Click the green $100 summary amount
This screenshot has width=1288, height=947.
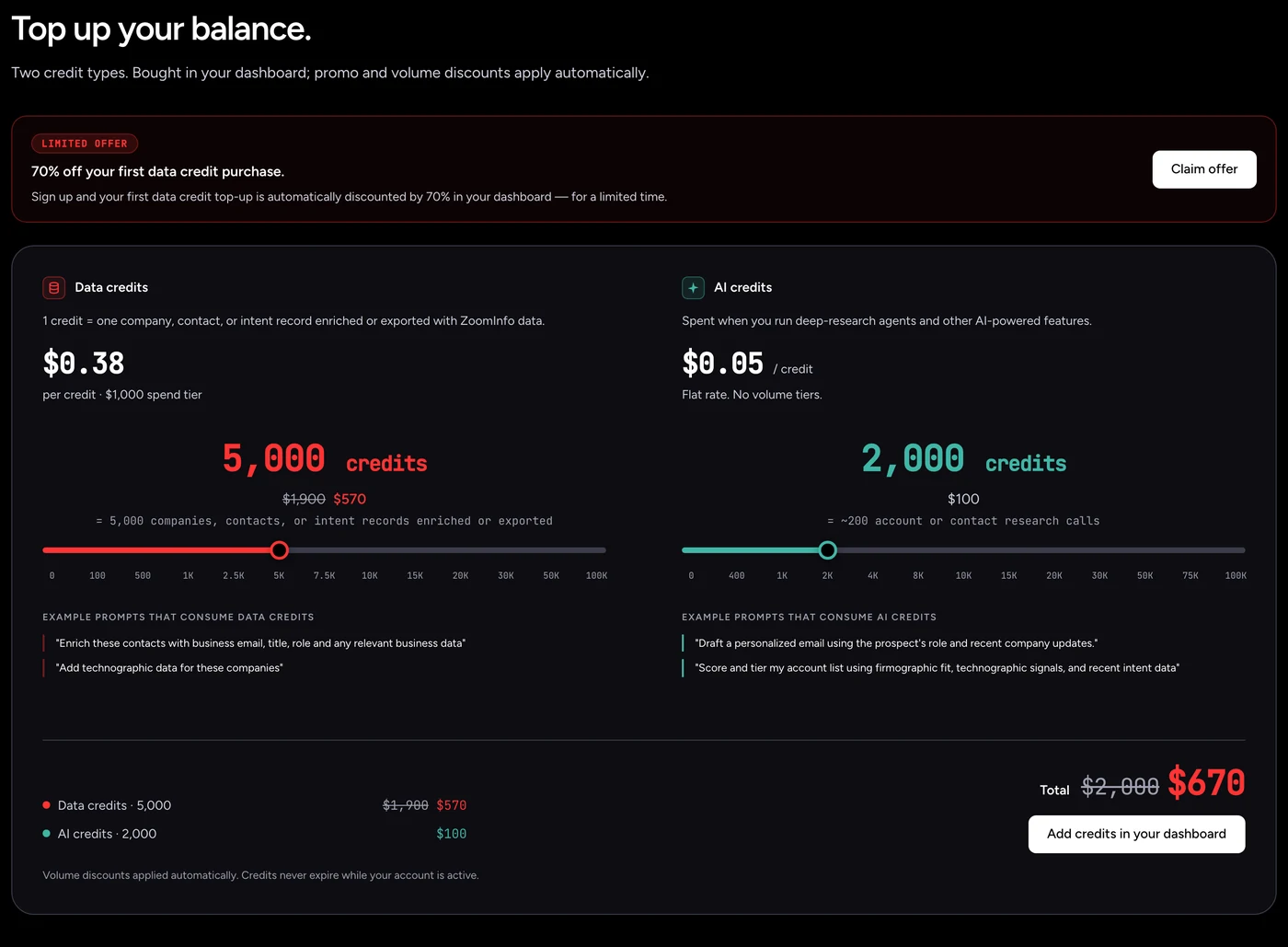tap(452, 834)
